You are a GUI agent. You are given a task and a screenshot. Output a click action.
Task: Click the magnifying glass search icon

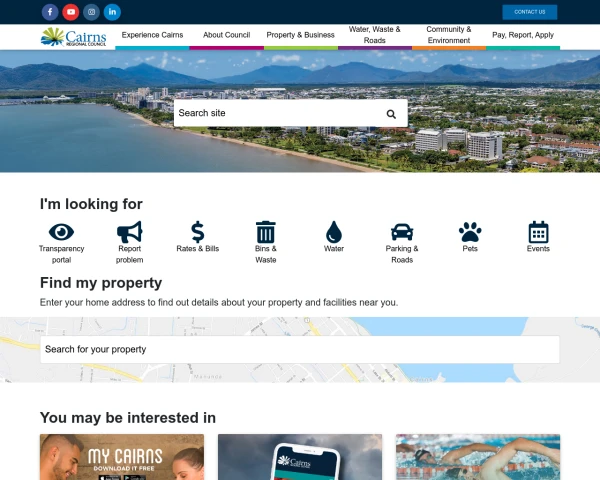391,114
